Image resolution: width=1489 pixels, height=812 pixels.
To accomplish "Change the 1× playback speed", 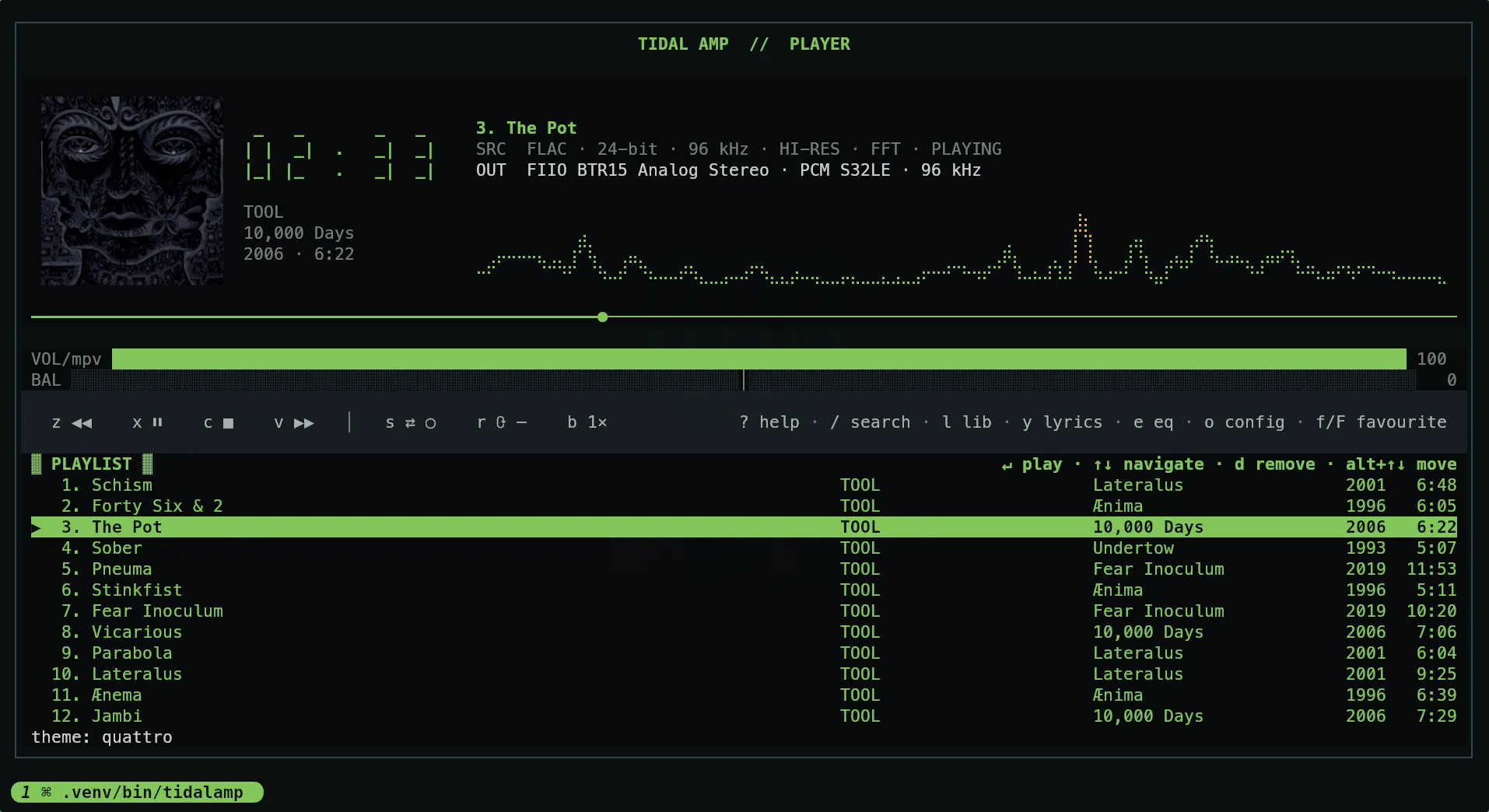I will click(x=587, y=422).
